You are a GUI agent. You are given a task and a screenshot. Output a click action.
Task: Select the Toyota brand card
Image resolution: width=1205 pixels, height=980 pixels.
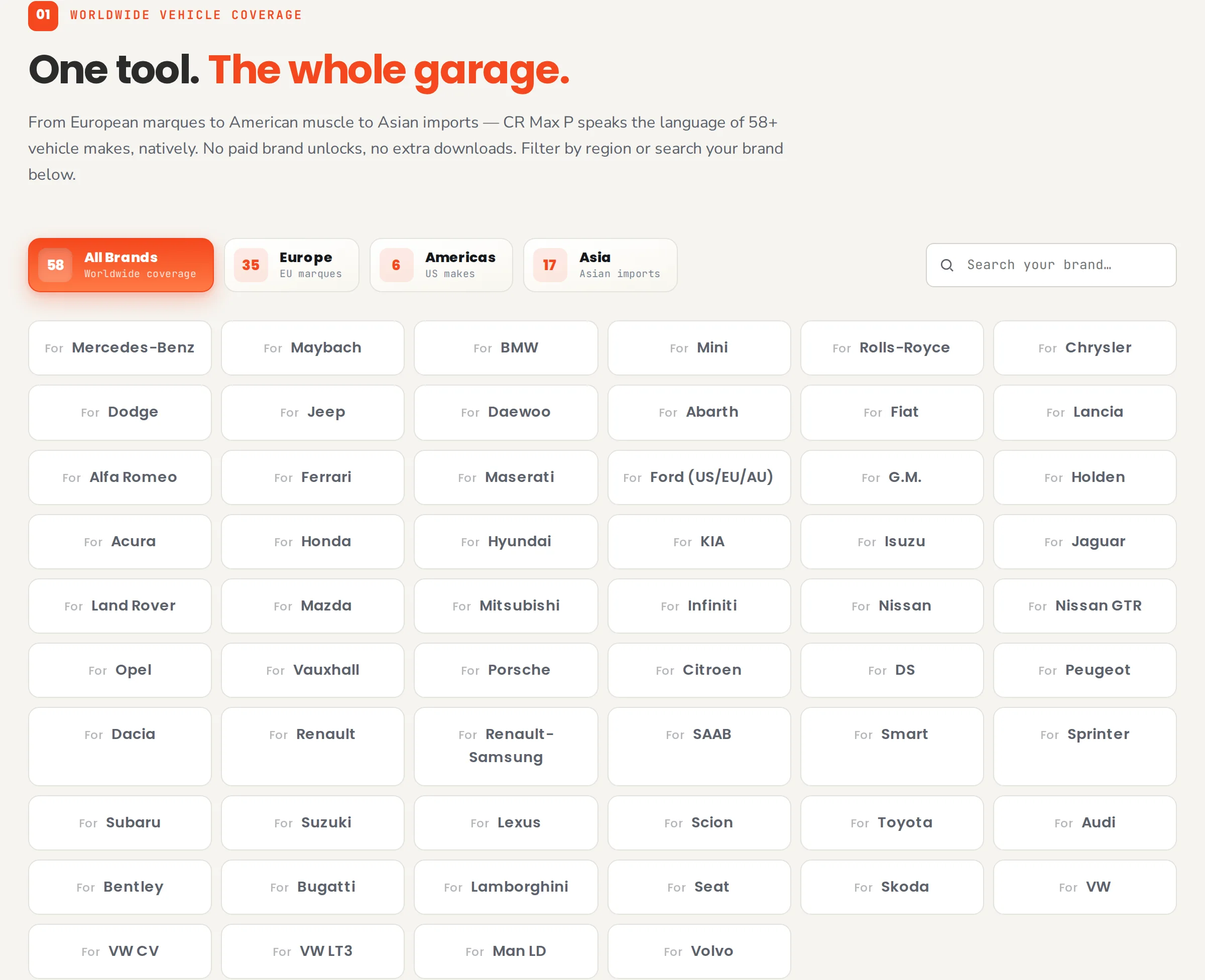pos(892,822)
